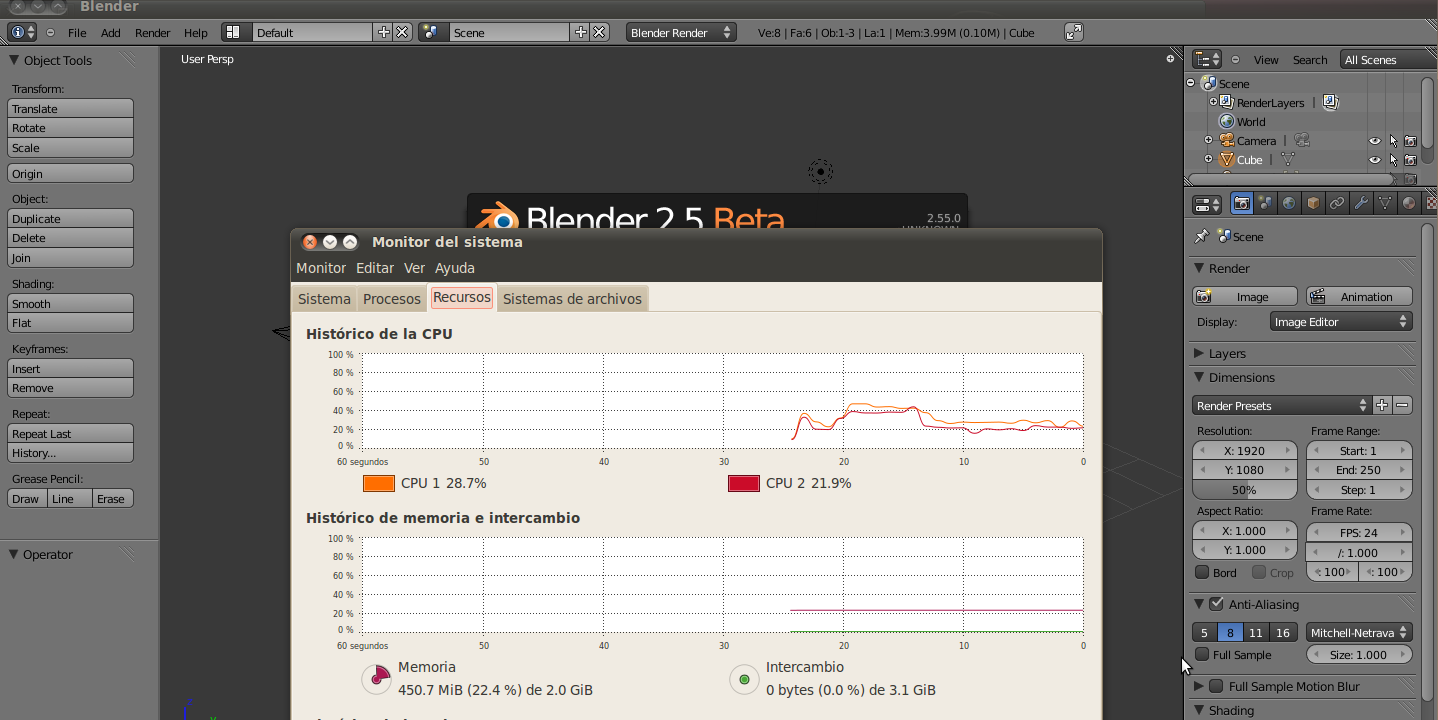Add a render preset with plus button
This screenshot has height=720, width=1438.
[x=1382, y=405]
